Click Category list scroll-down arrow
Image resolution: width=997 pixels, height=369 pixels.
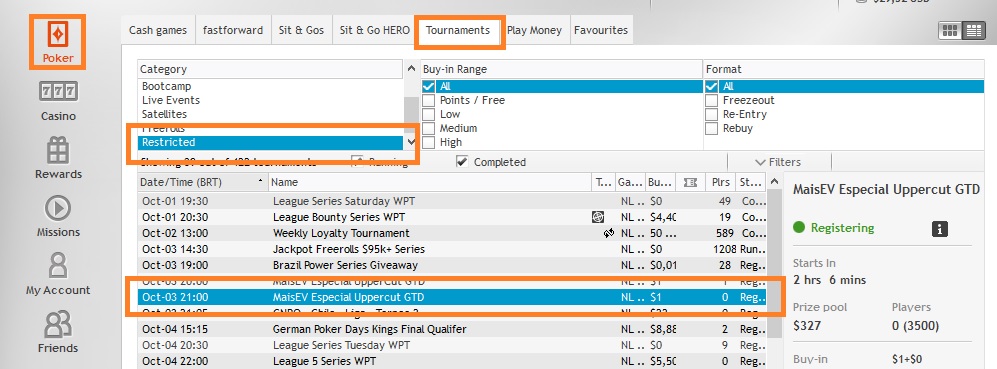click(411, 143)
